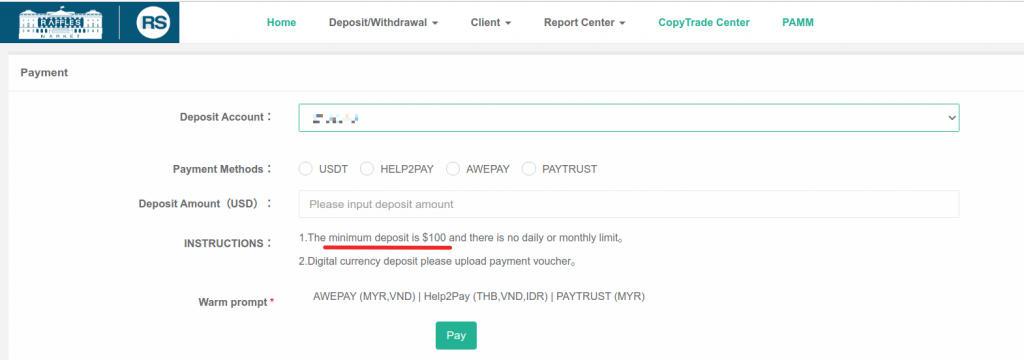Expand the Client menu
1024x360 pixels.
tap(490, 22)
